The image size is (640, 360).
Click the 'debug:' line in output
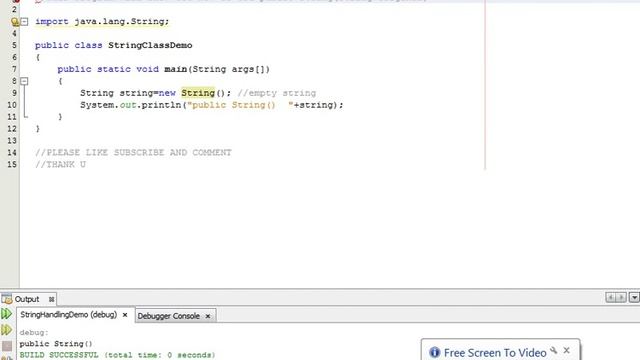click(34, 333)
